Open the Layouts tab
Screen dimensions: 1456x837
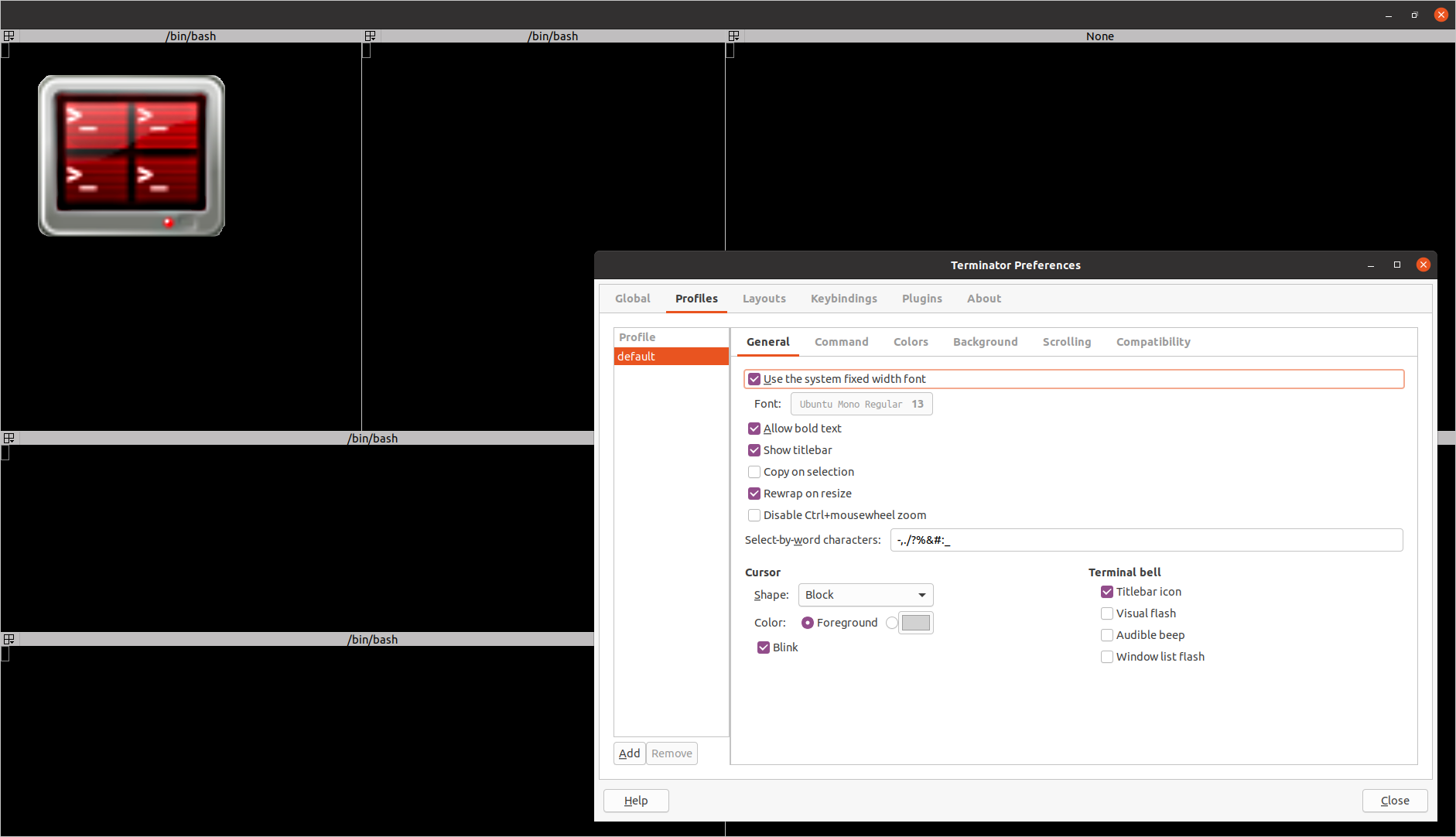(764, 299)
